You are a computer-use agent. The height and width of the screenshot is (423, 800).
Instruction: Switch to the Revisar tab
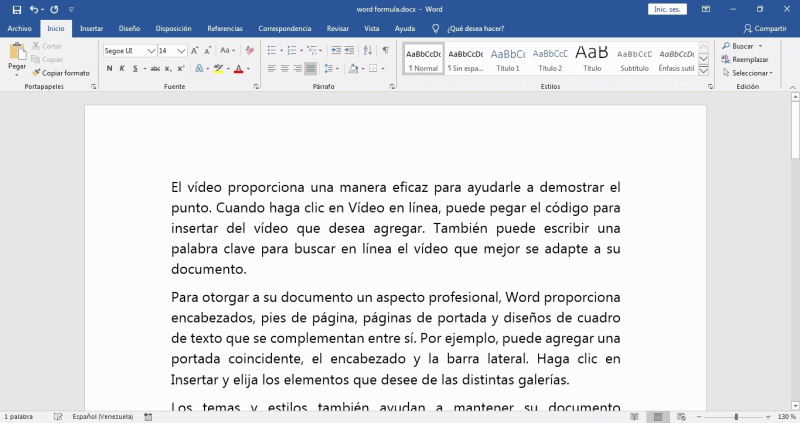click(x=338, y=29)
